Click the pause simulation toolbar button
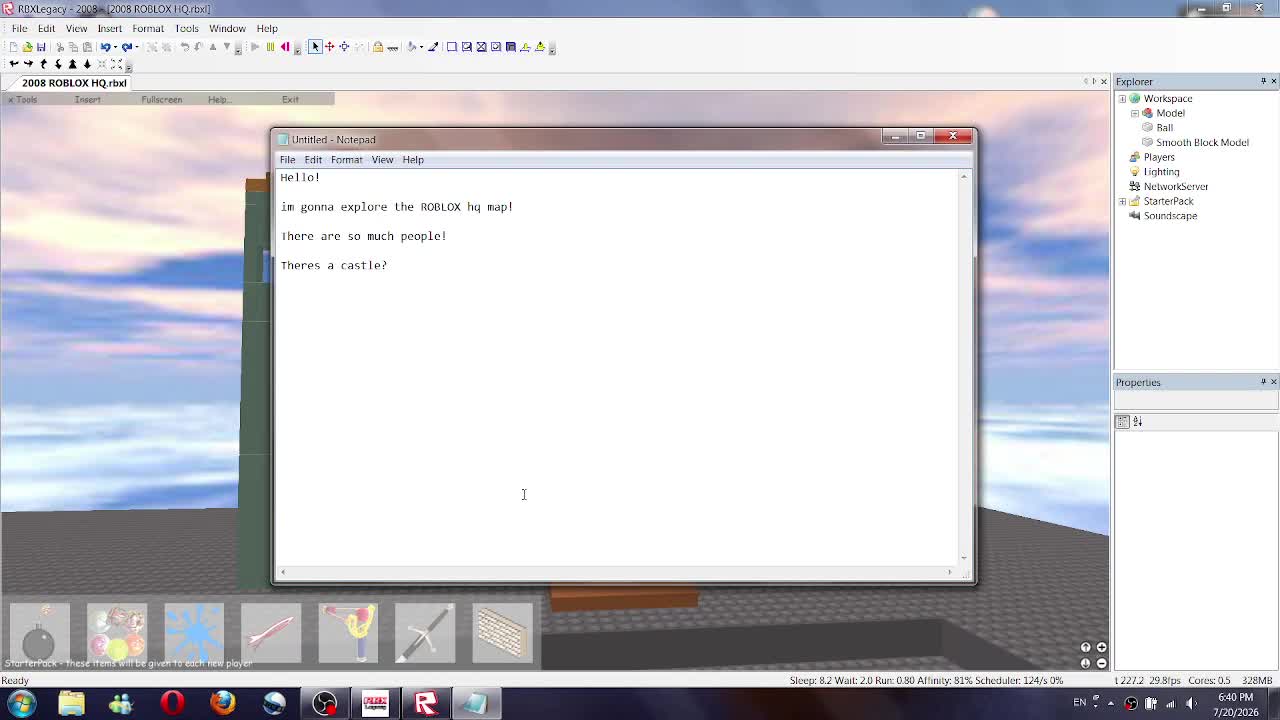 [x=270, y=46]
